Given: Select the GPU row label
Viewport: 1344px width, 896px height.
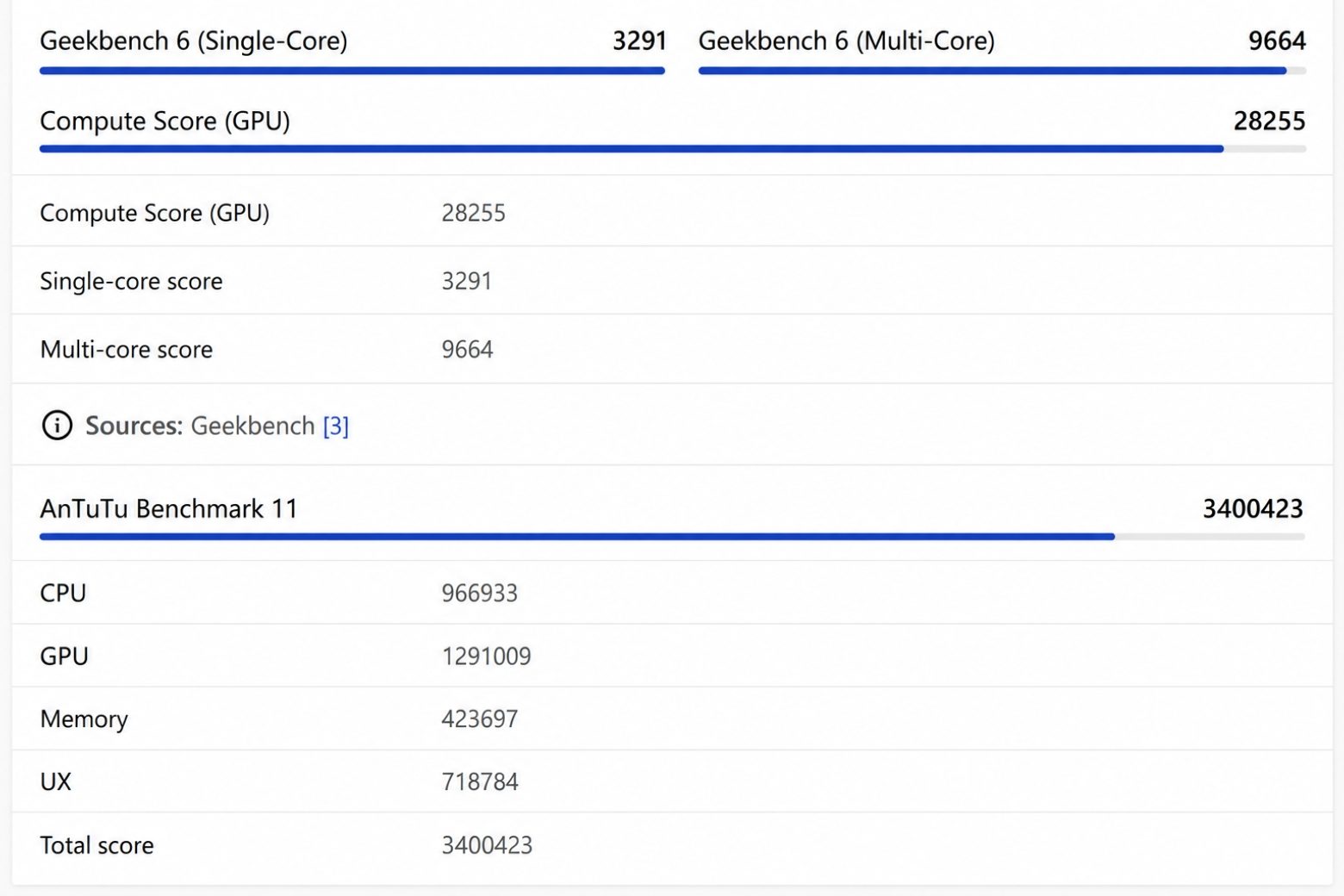Looking at the screenshot, I should (65, 656).
